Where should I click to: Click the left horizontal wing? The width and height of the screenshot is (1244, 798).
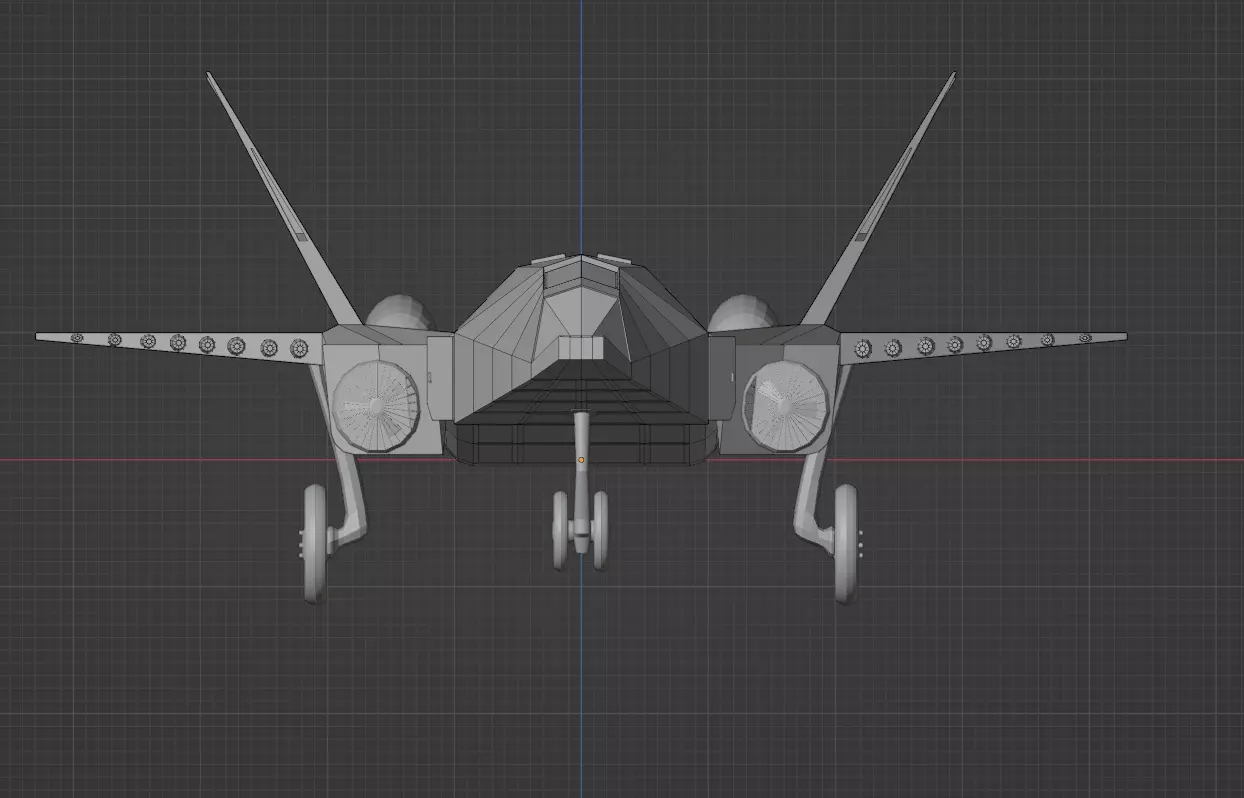[x=180, y=345]
